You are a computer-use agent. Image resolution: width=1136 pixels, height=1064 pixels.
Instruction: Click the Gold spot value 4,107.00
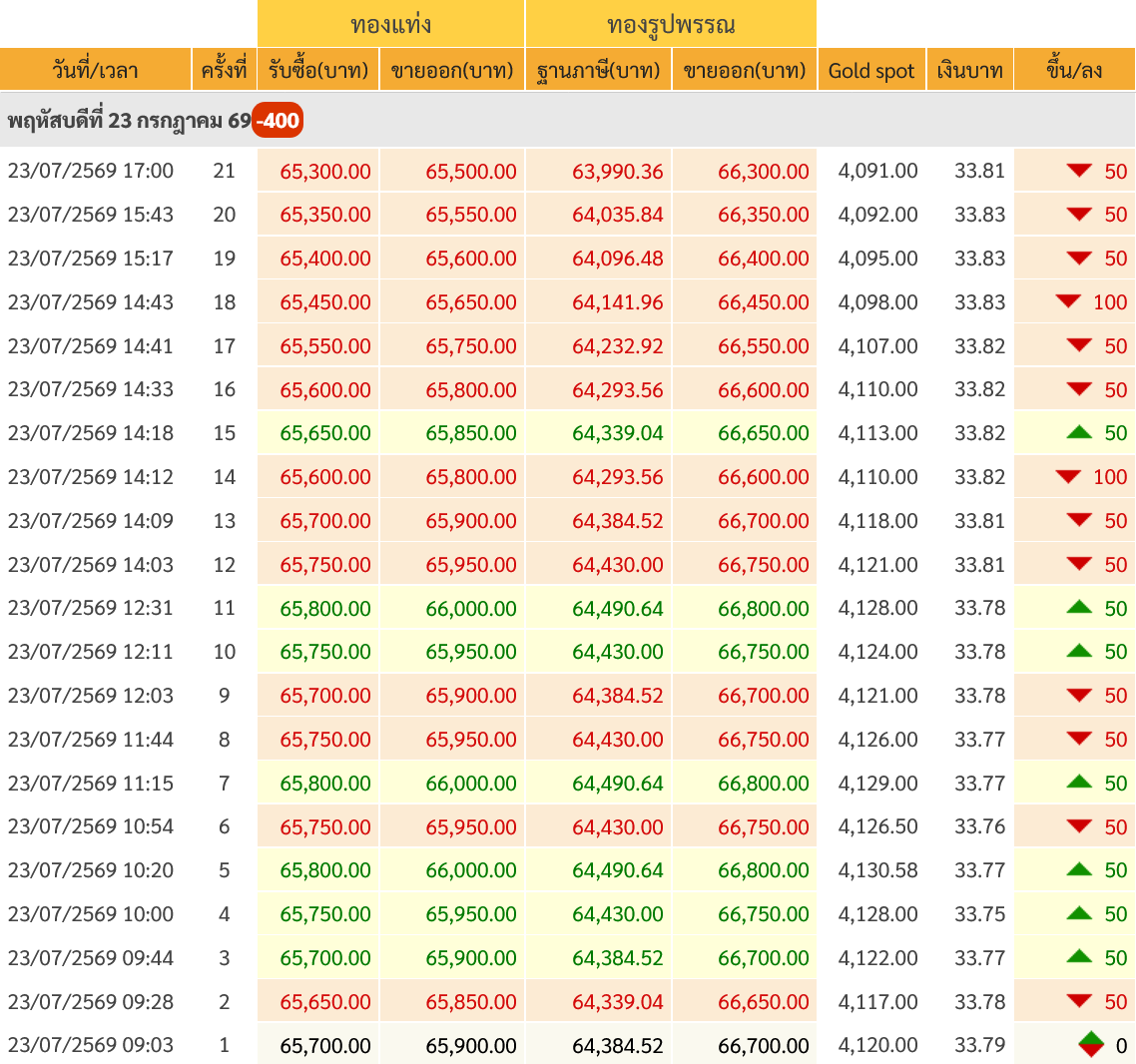[877, 346]
